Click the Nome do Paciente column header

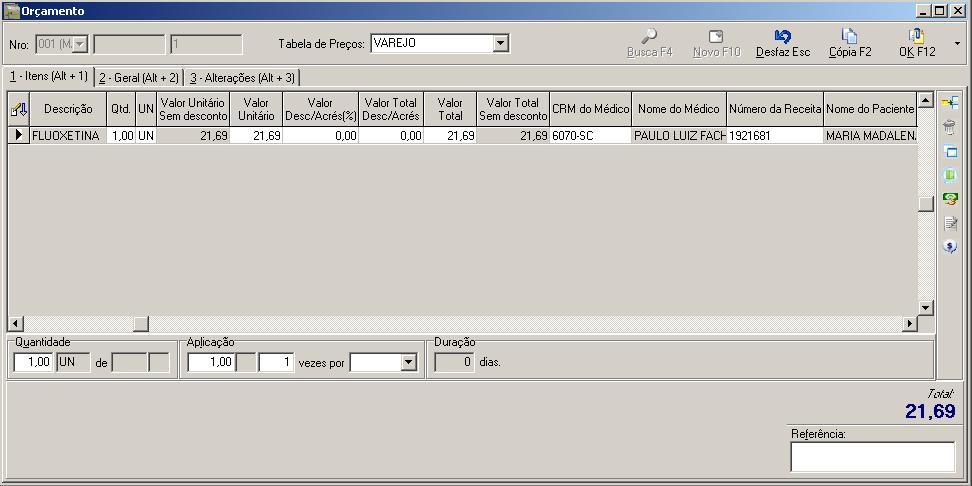(x=870, y=110)
